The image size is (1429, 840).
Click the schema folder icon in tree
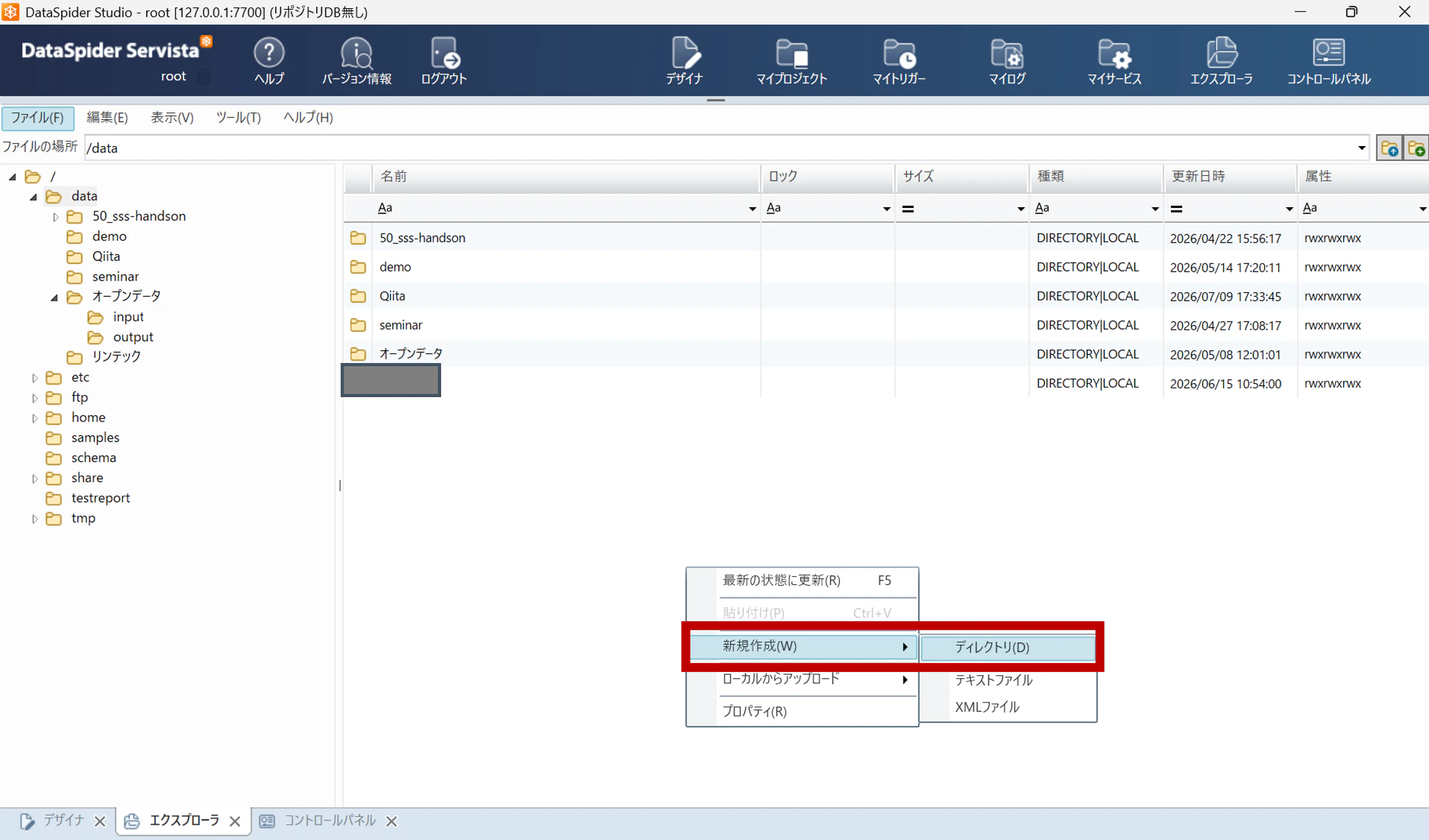[x=54, y=458]
